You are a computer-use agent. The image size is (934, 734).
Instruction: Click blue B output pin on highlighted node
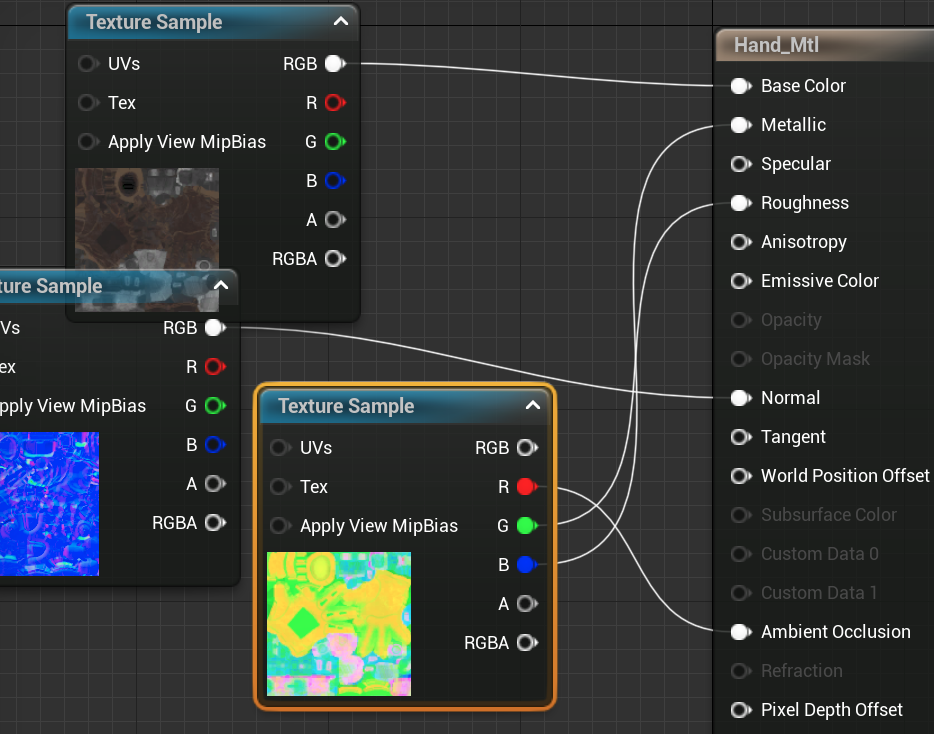click(x=527, y=565)
